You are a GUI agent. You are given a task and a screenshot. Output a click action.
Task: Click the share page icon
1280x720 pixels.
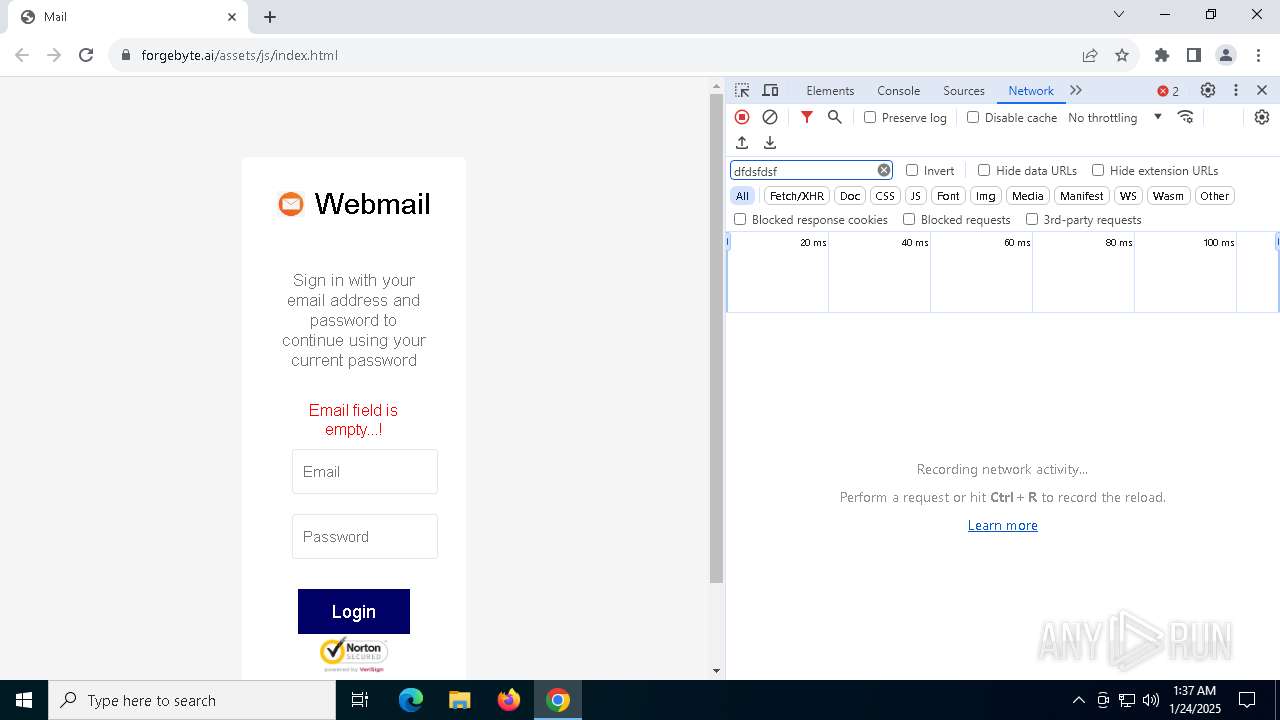coord(1090,55)
